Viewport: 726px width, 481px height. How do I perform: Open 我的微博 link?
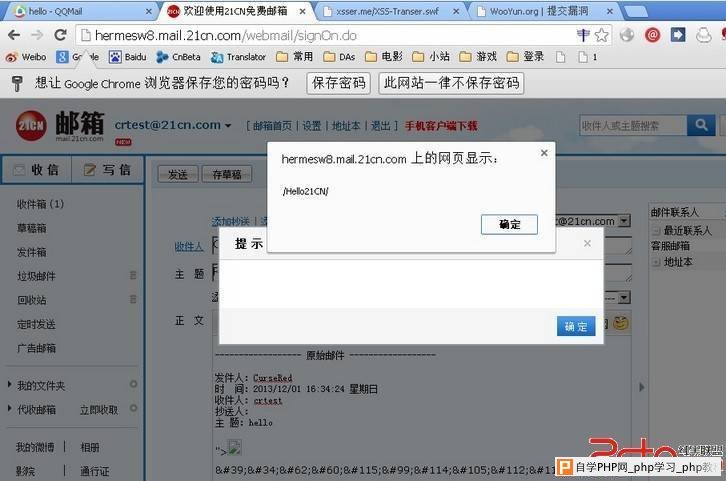pyautogui.click(x=35, y=447)
